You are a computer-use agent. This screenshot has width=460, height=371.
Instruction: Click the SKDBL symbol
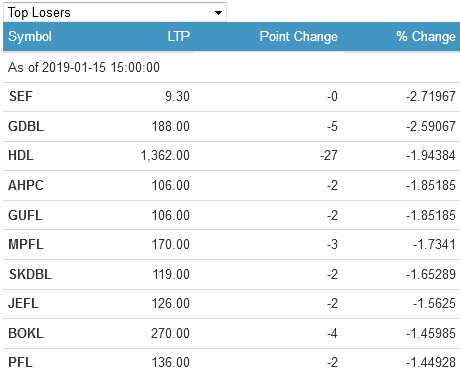(30, 274)
